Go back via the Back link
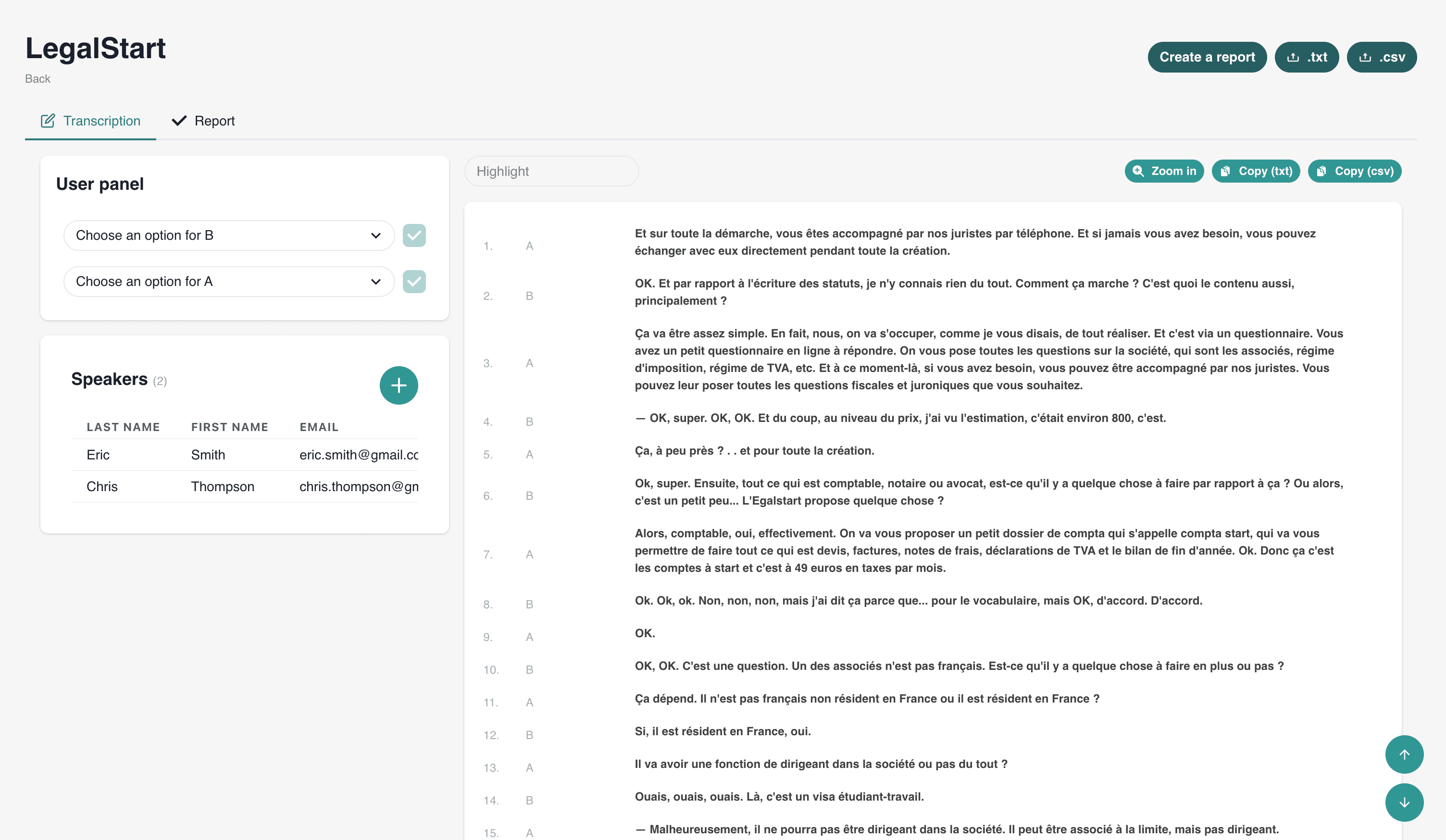 pyautogui.click(x=37, y=79)
